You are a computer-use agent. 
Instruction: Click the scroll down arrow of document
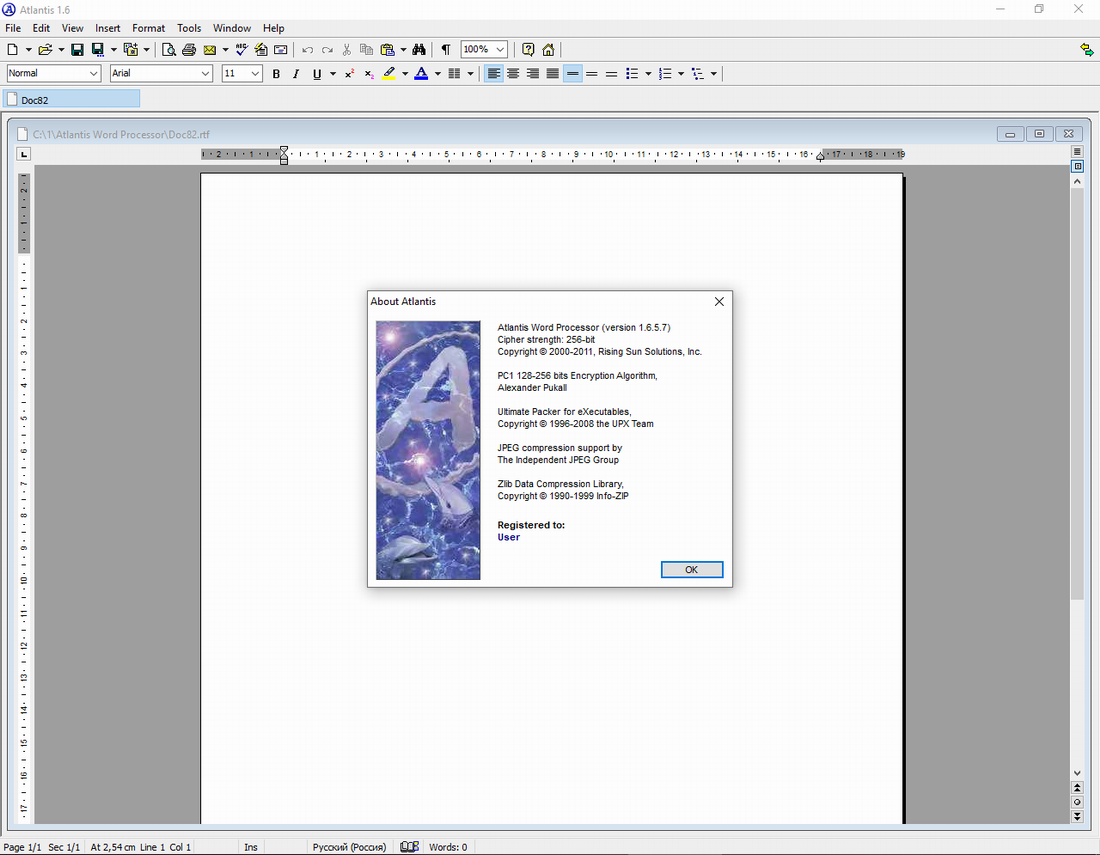(1078, 773)
